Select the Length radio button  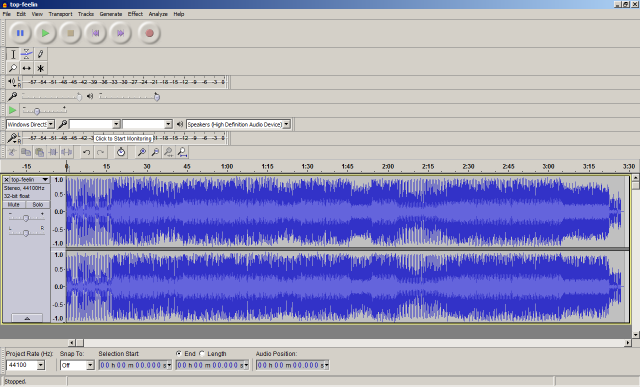click(202, 354)
